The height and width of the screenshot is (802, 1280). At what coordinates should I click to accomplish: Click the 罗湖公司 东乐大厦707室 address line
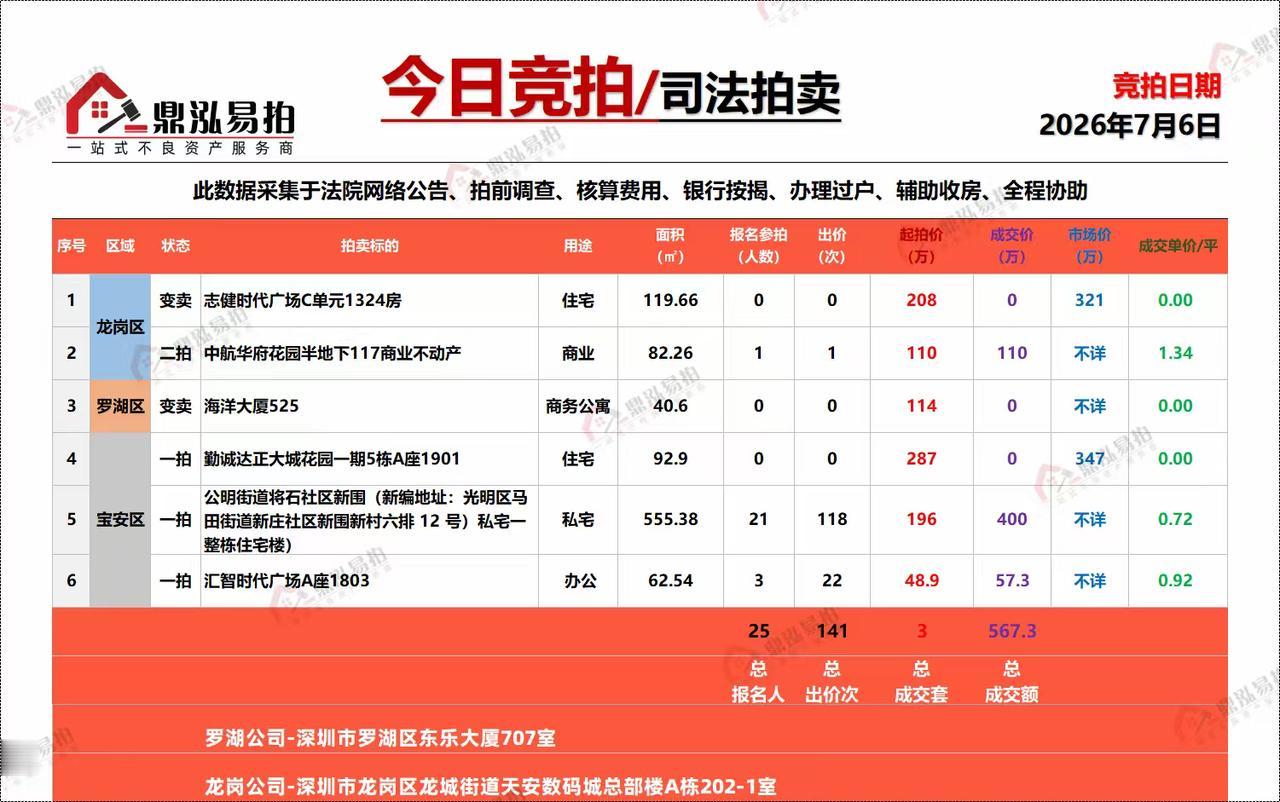pos(380,739)
